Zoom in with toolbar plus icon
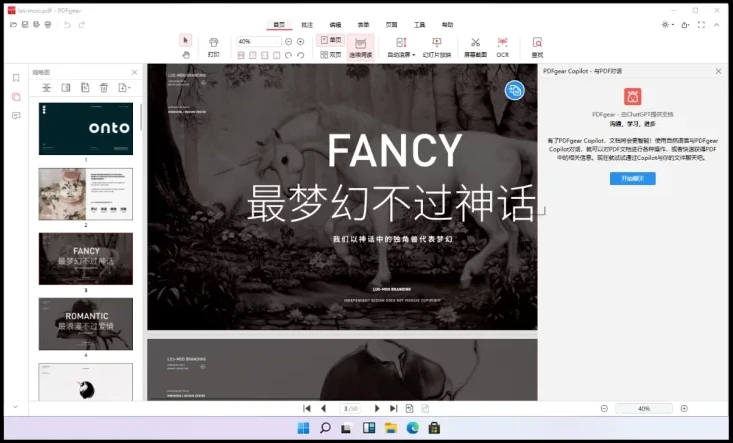Image resolution: width=733 pixels, height=443 pixels. [301, 42]
